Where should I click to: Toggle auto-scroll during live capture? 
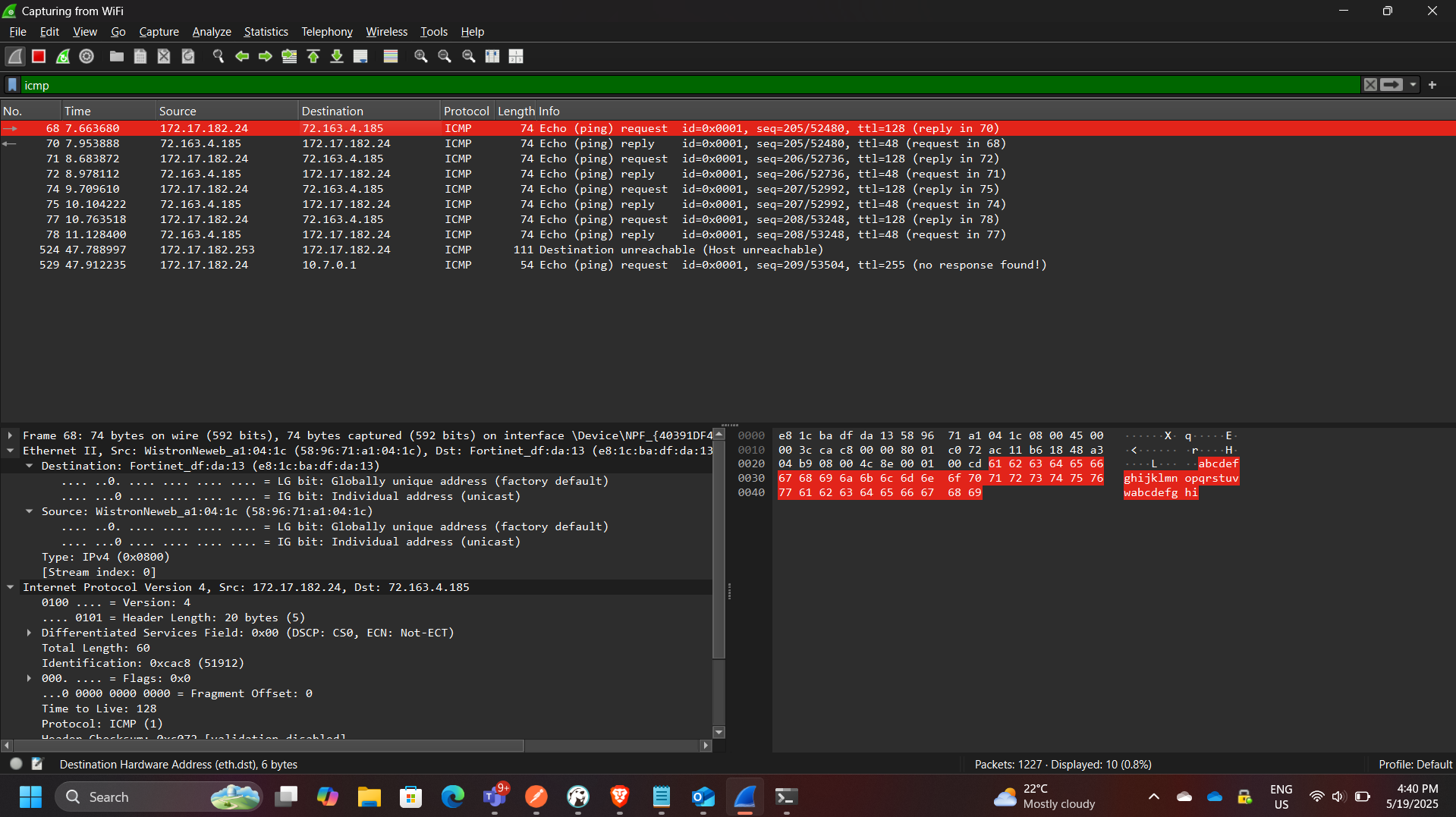point(360,56)
